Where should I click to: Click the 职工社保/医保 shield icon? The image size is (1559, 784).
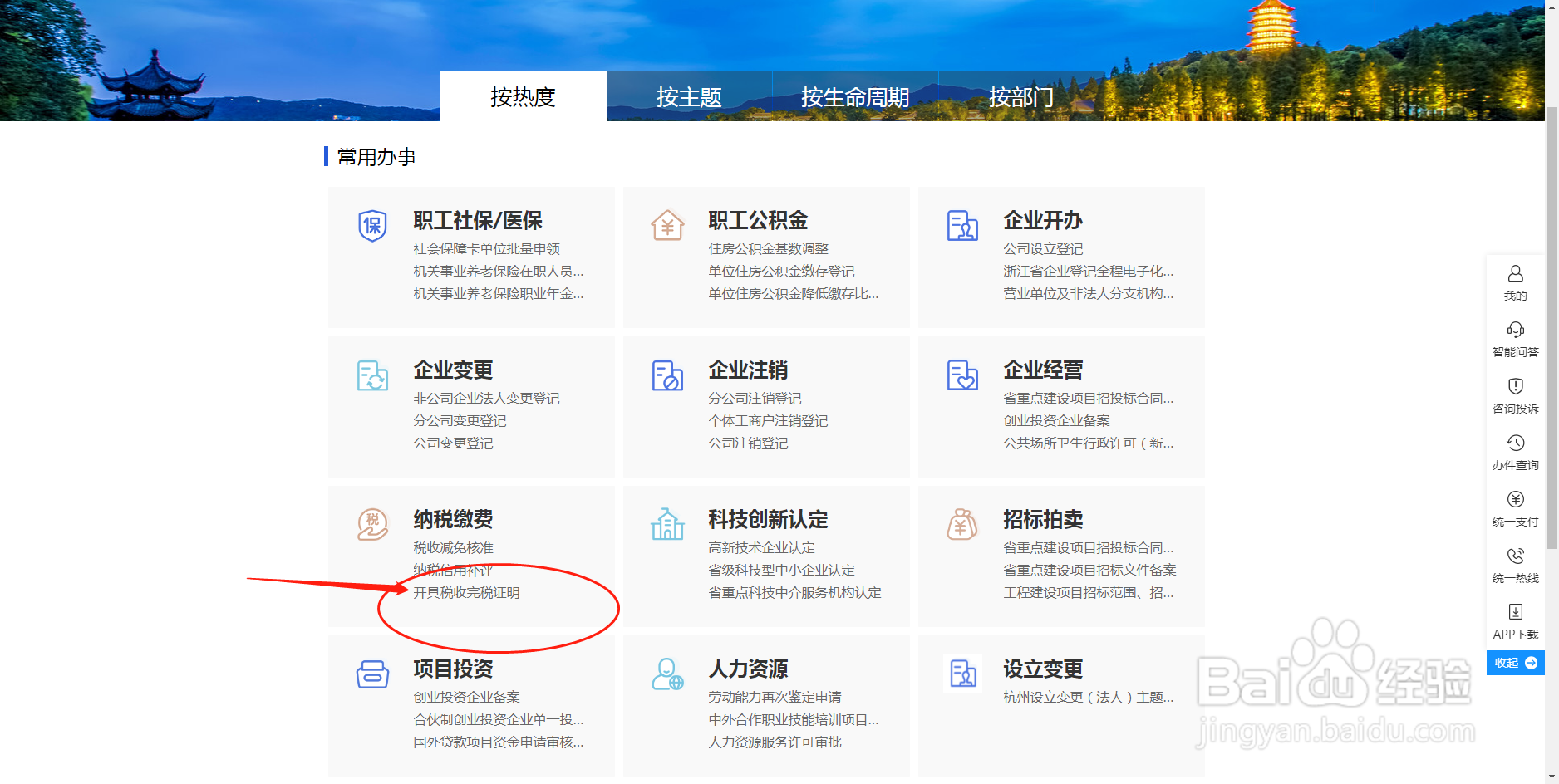372,225
